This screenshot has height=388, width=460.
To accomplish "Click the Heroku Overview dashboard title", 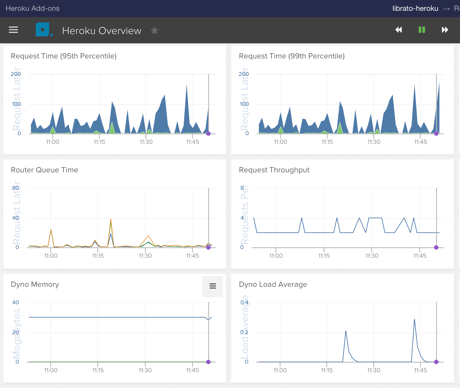I will (x=102, y=31).
